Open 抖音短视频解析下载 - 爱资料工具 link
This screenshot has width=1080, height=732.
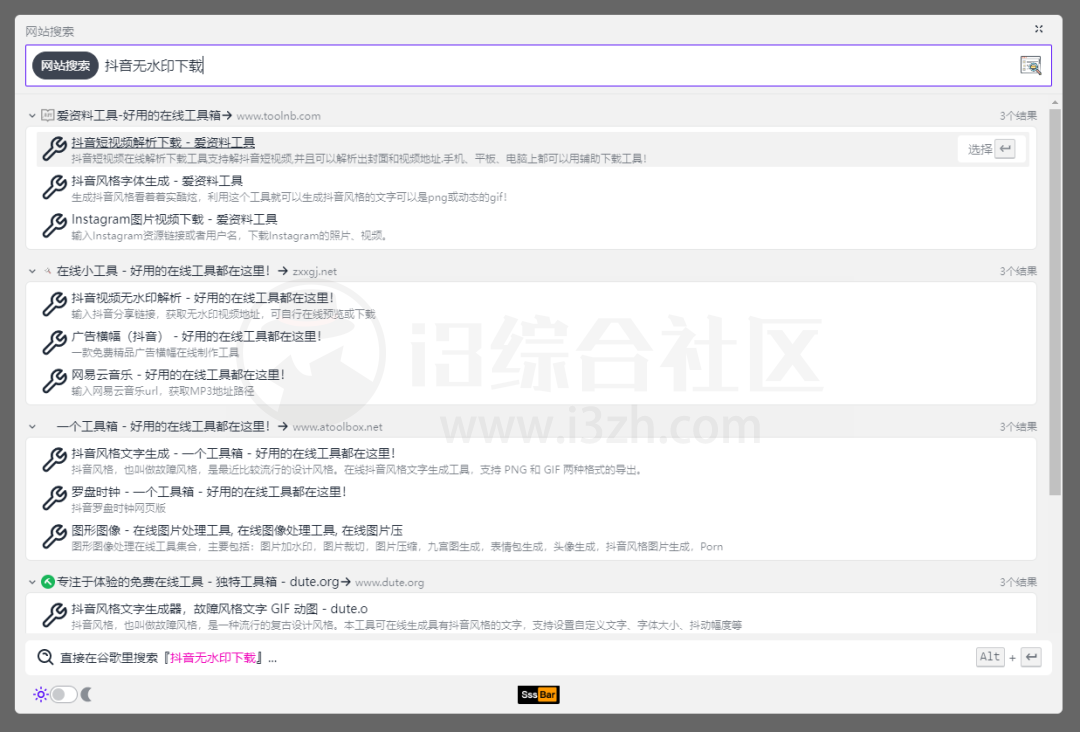click(163, 143)
